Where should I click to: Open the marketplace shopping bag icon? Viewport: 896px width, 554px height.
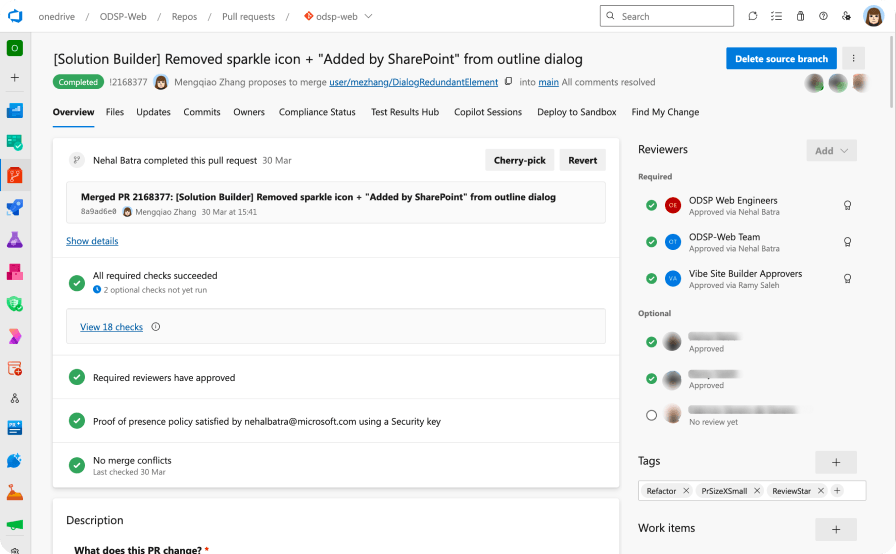(x=800, y=16)
